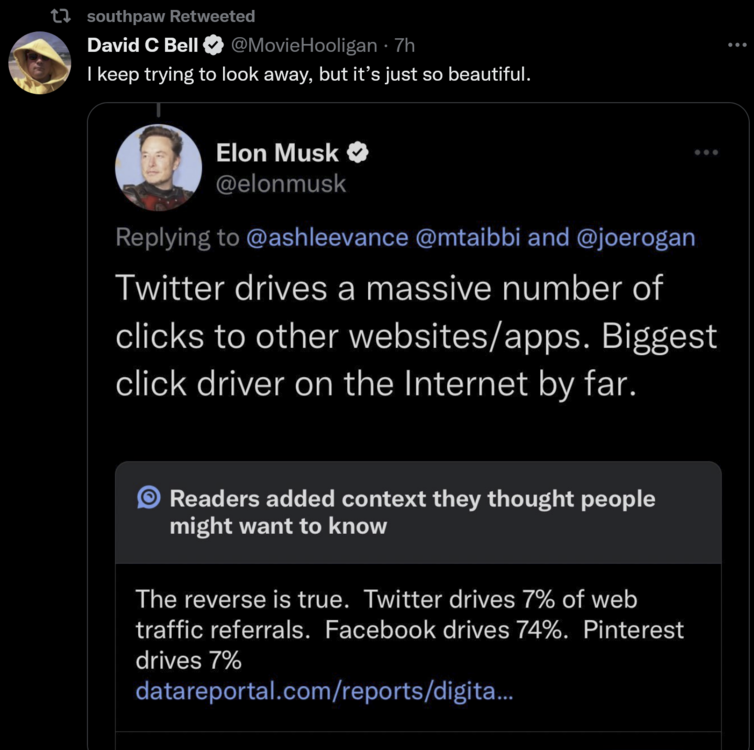The width and height of the screenshot is (754, 750).
Task: Click the retweet icon beside southpaw Retweeted
Action: pos(60,16)
